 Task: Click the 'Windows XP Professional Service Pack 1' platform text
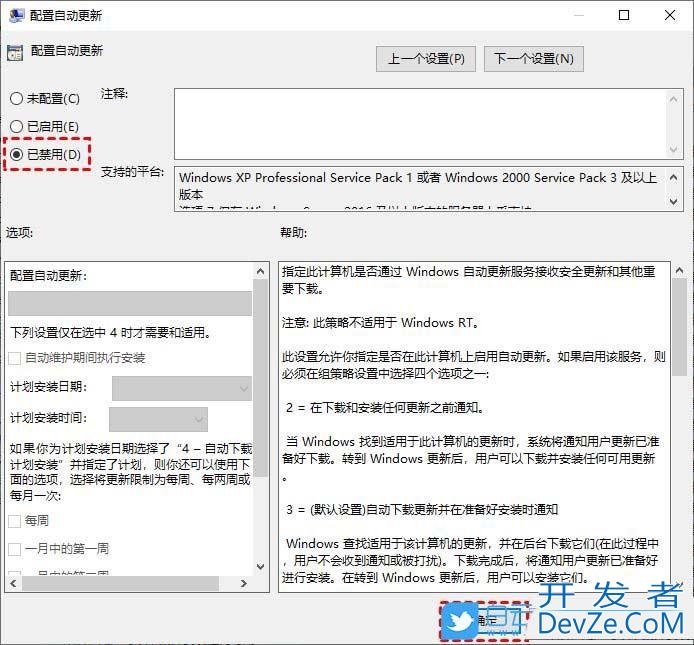tap(296, 178)
